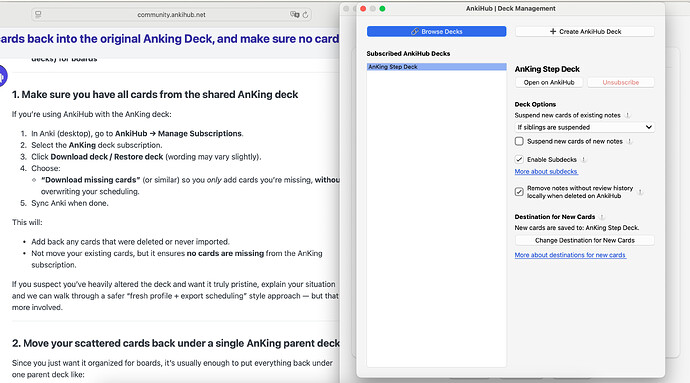Click the AnkiHub | Deck Management window title
The width and height of the screenshot is (690, 383).
click(510, 8)
